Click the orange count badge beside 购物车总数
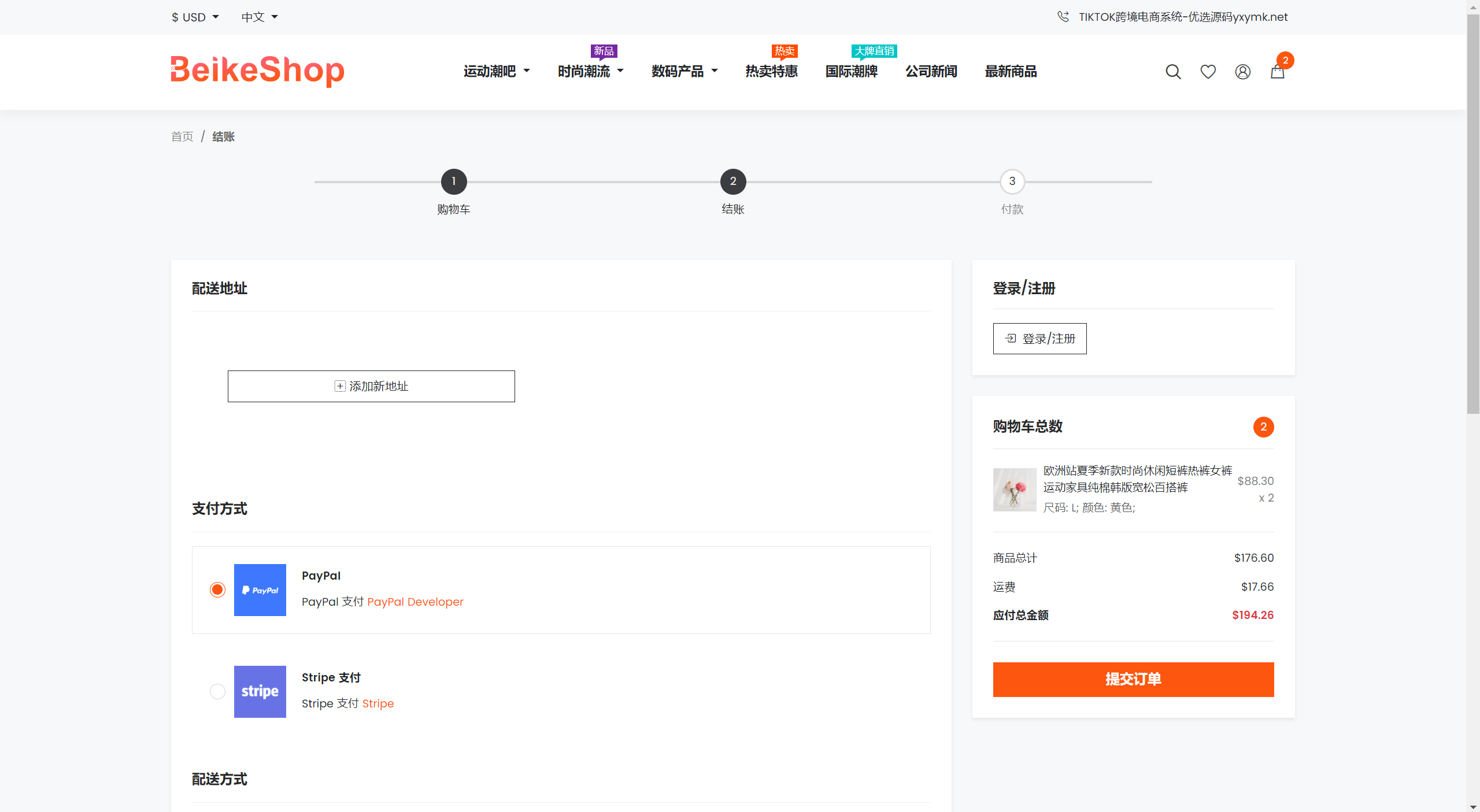Screen dimensions: 1480x812 (1263, 427)
